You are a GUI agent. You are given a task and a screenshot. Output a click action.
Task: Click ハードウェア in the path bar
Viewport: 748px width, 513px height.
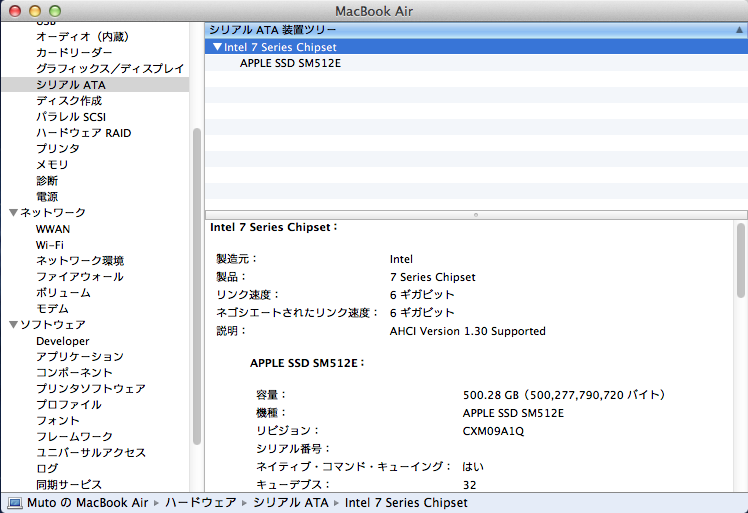(x=201, y=503)
